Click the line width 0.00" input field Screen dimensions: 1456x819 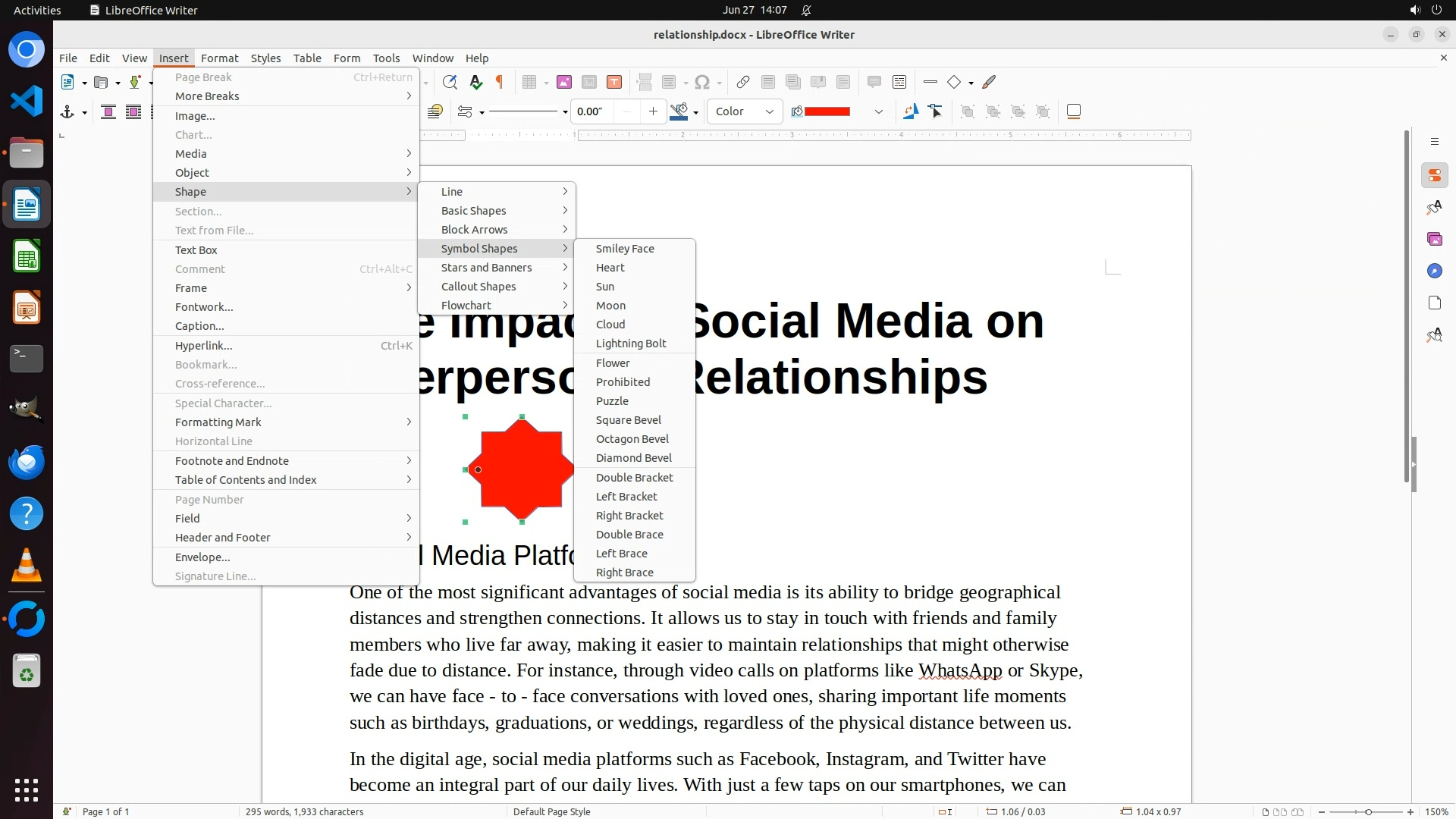[591, 111]
